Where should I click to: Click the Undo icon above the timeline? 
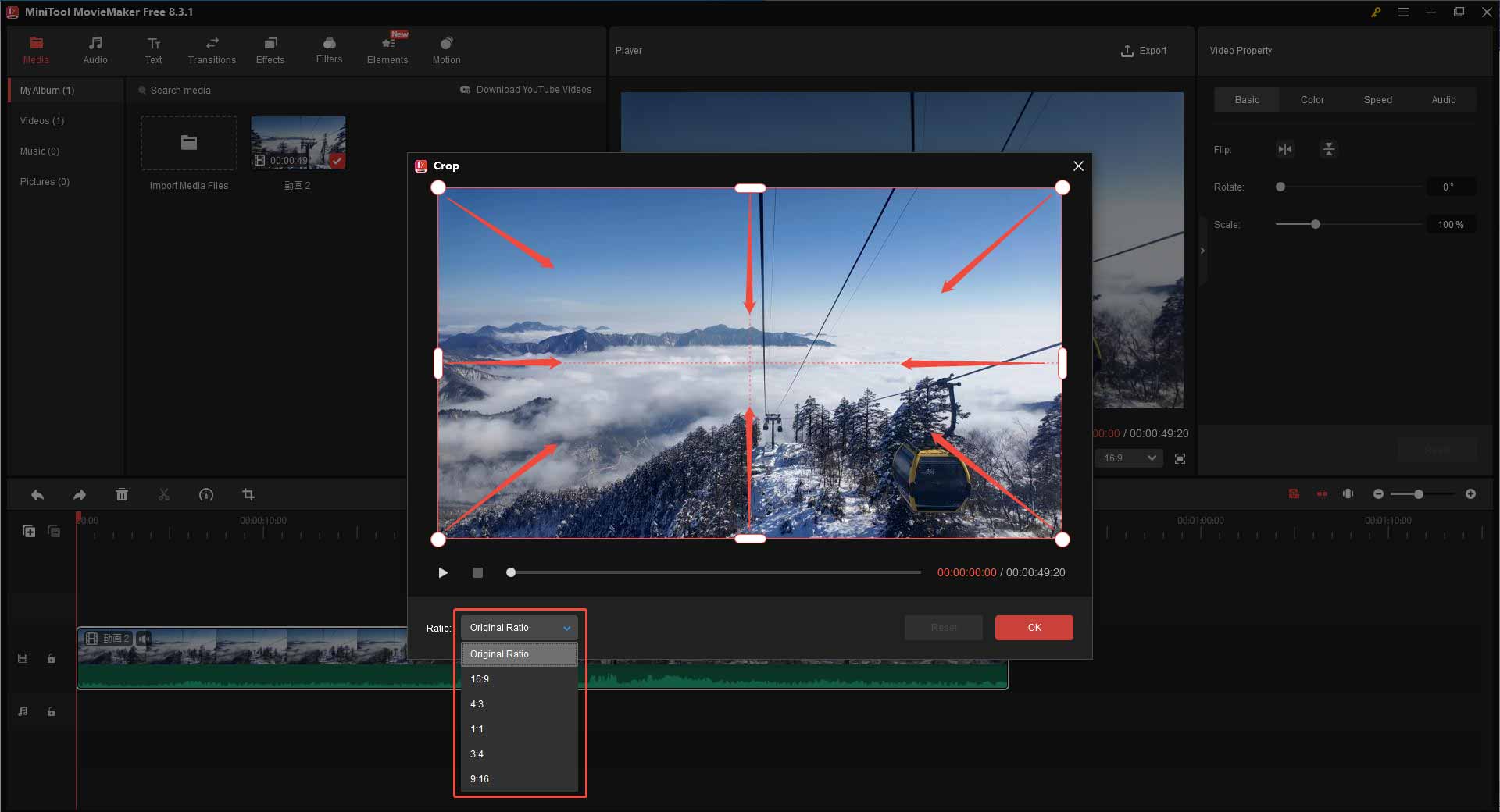click(x=37, y=494)
